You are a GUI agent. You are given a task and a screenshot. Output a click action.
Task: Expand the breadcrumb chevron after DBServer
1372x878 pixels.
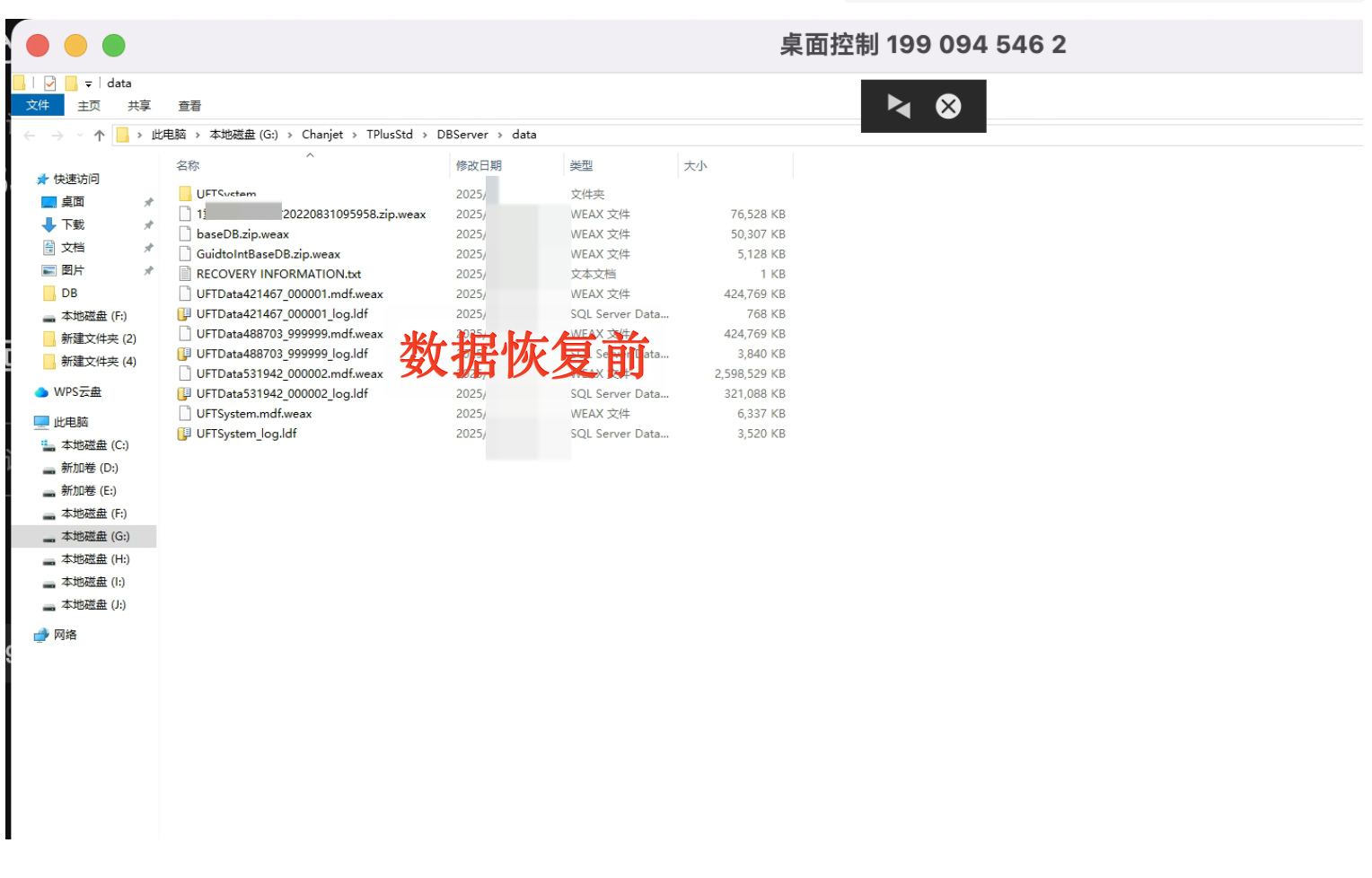tap(500, 136)
